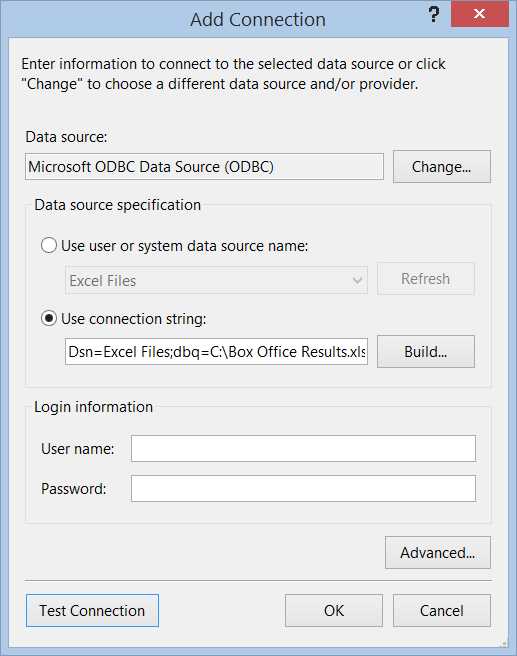This screenshot has width=517, height=656.
Task: Cancel the Add Connection dialog
Action: (442, 610)
